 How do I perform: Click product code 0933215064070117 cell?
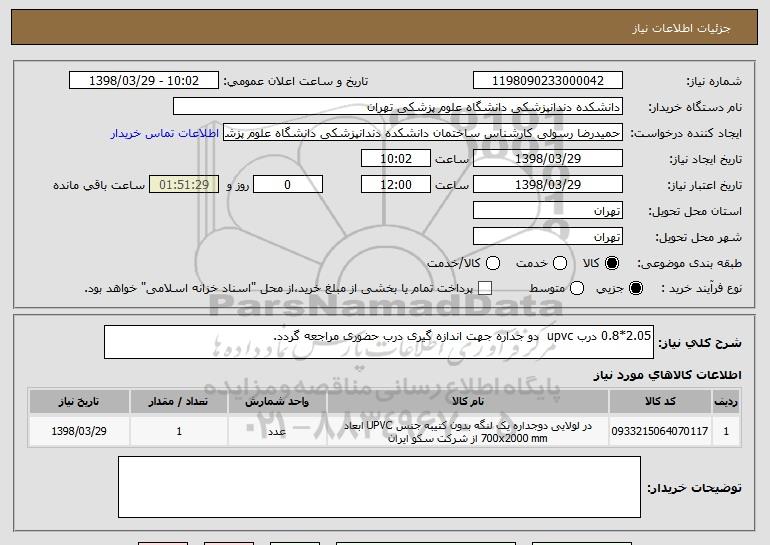[660, 431]
